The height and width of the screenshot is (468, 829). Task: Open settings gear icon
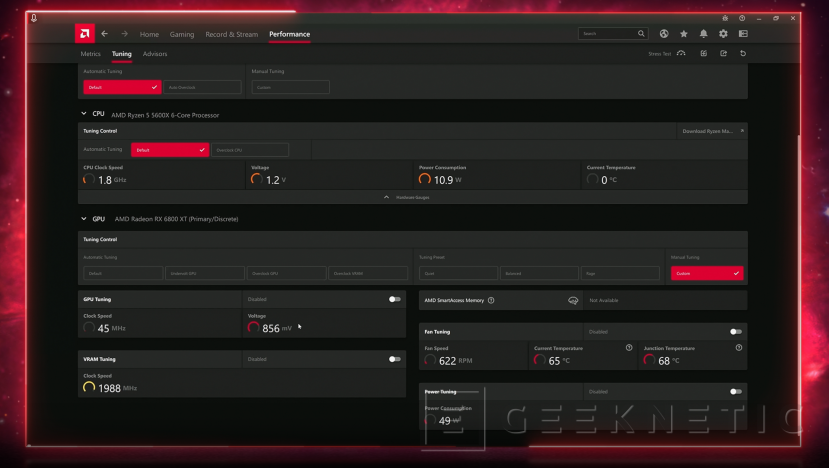(x=723, y=34)
